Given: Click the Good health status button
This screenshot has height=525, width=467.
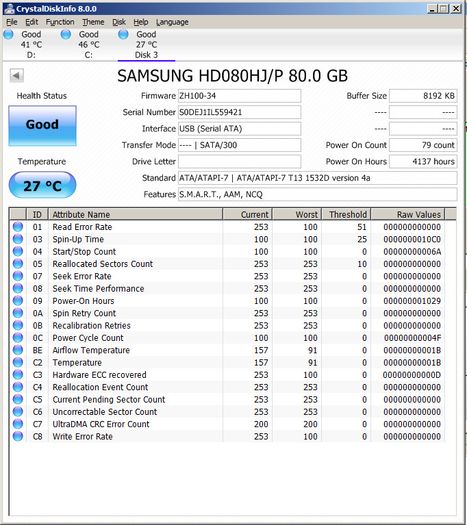Looking at the screenshot, I should [x=43, y=126].
